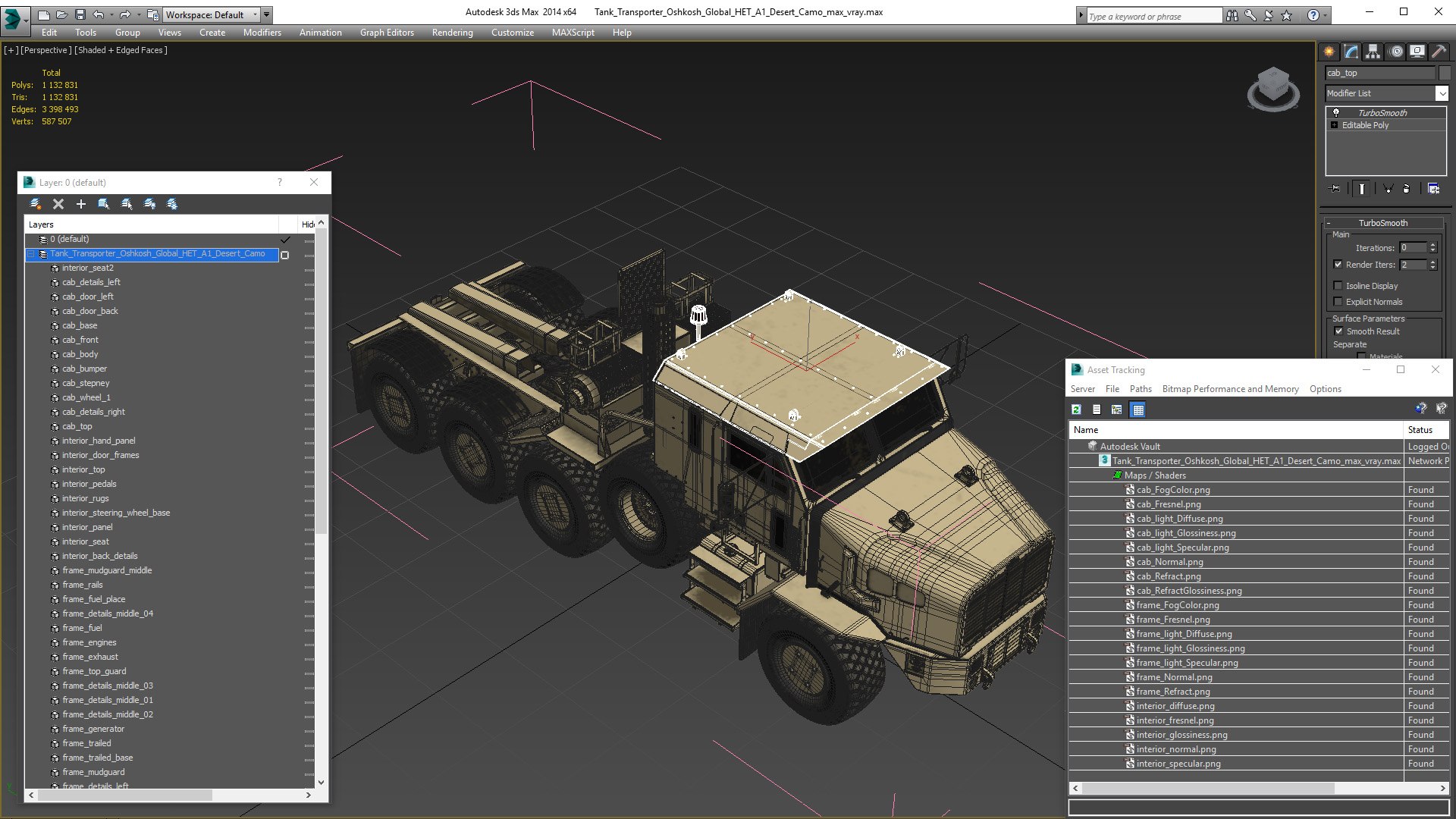Click Delete Layer X icon in Layer dialog

point(58,204)
